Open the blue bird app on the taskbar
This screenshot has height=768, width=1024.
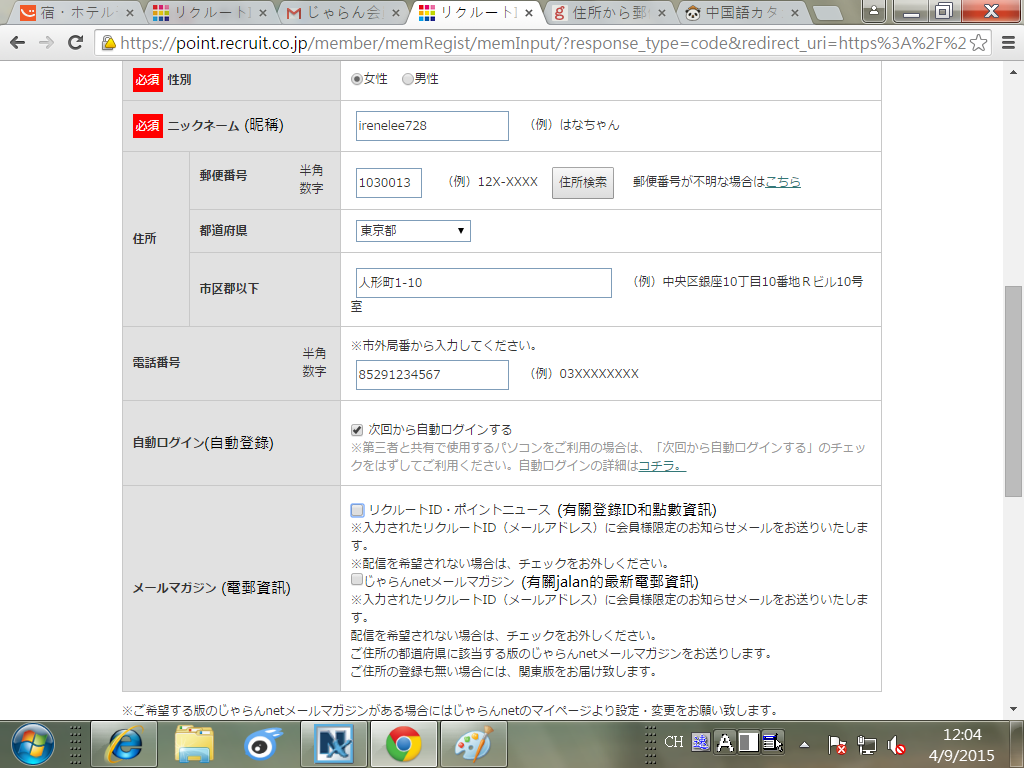[x=264, y=744]
